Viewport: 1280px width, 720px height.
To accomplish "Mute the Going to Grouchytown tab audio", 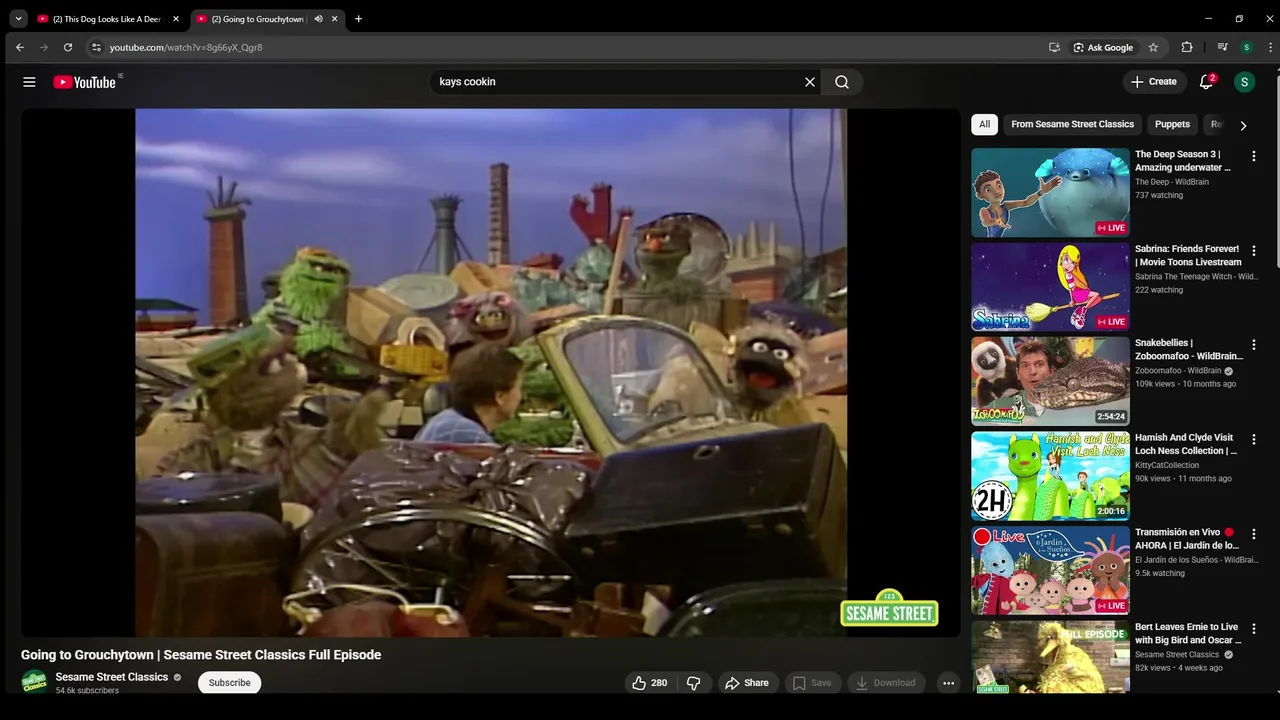I will (318, 19).
